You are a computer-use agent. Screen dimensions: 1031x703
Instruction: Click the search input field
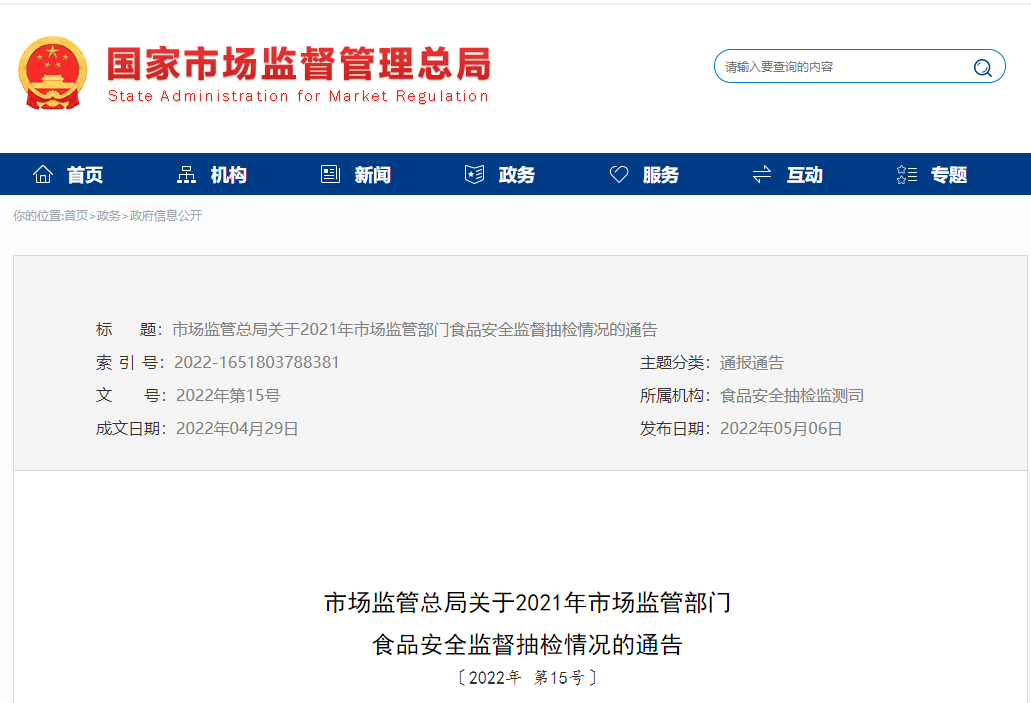tap(840, 67)
